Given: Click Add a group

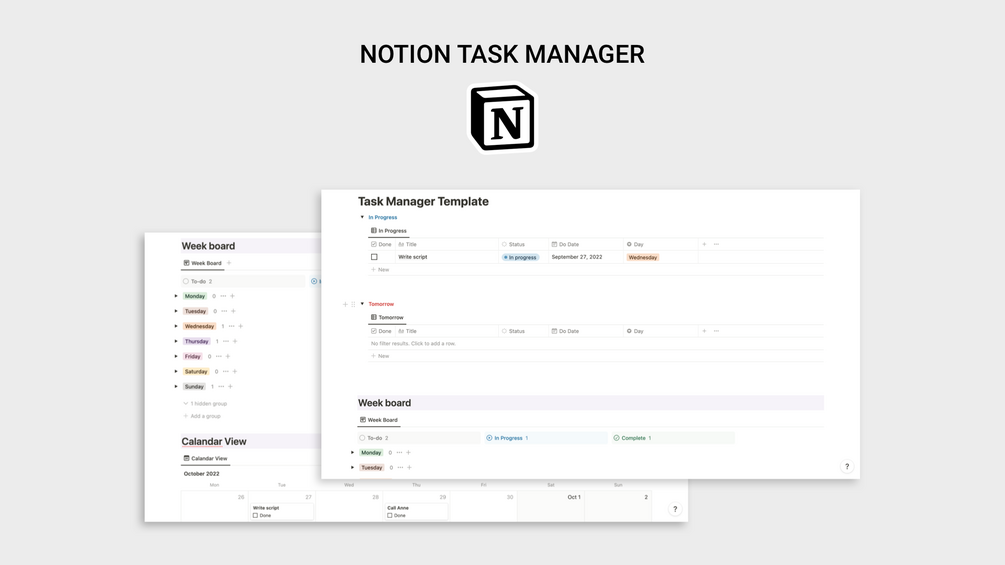Looking at the screenshot, I should [x=202, y=416].
